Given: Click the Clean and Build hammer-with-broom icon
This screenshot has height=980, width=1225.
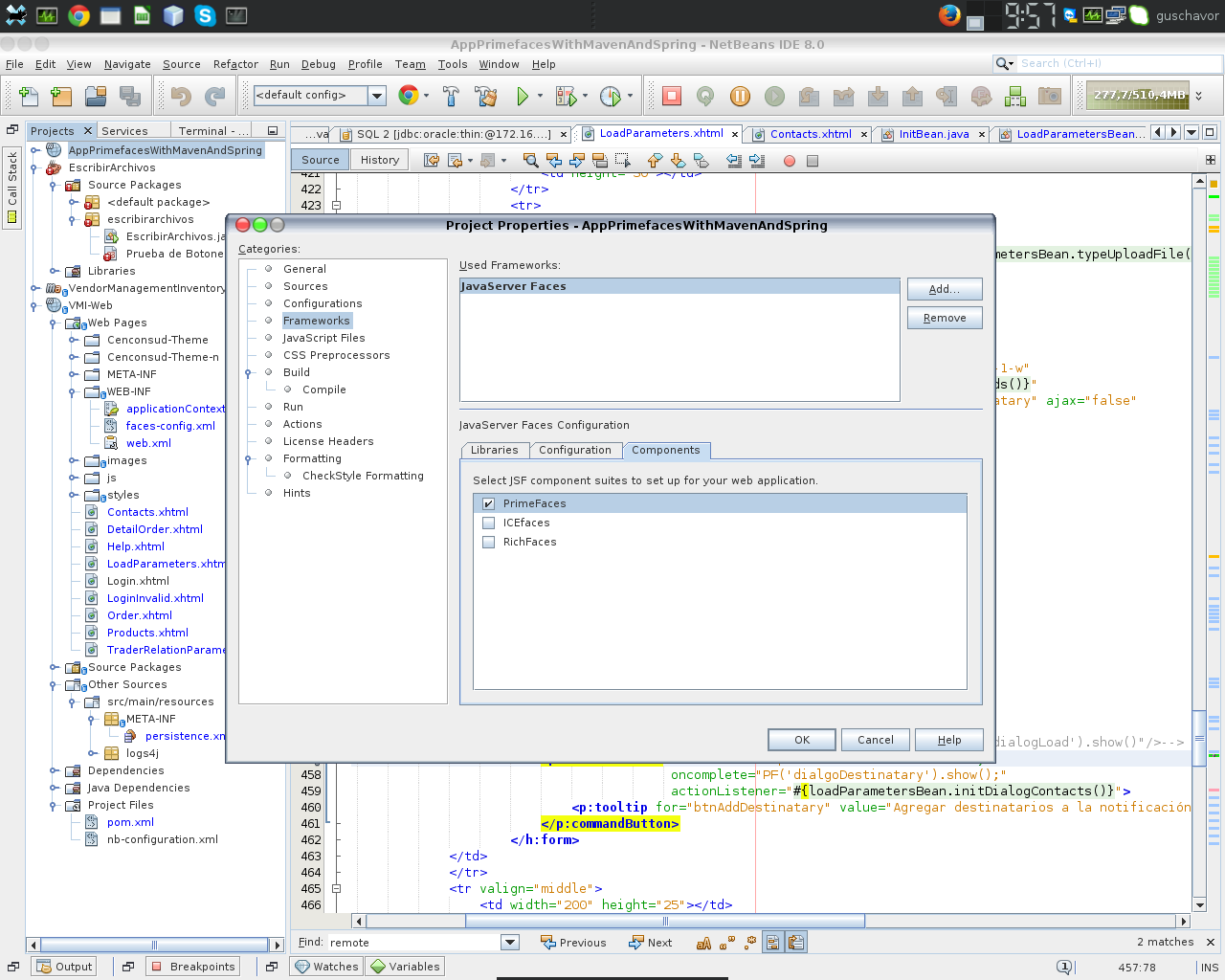Looking at the screenshot, I should point(486,97).
